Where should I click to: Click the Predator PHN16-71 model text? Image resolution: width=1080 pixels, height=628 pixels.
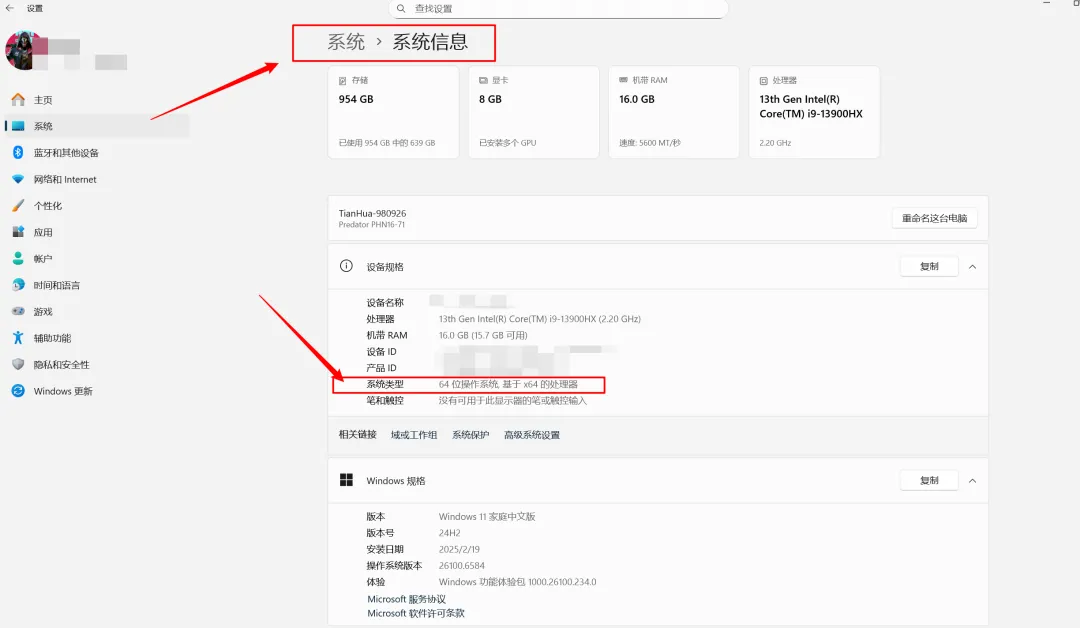pyautogui.click(x=372, y=224)
